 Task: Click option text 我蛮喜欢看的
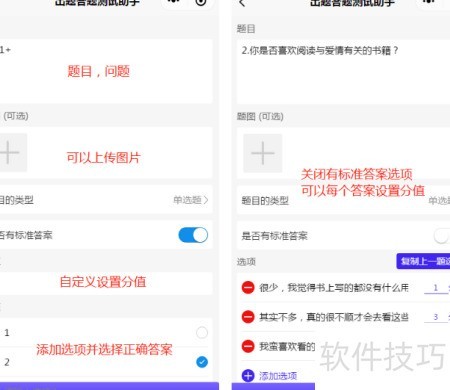coord(287,346)
